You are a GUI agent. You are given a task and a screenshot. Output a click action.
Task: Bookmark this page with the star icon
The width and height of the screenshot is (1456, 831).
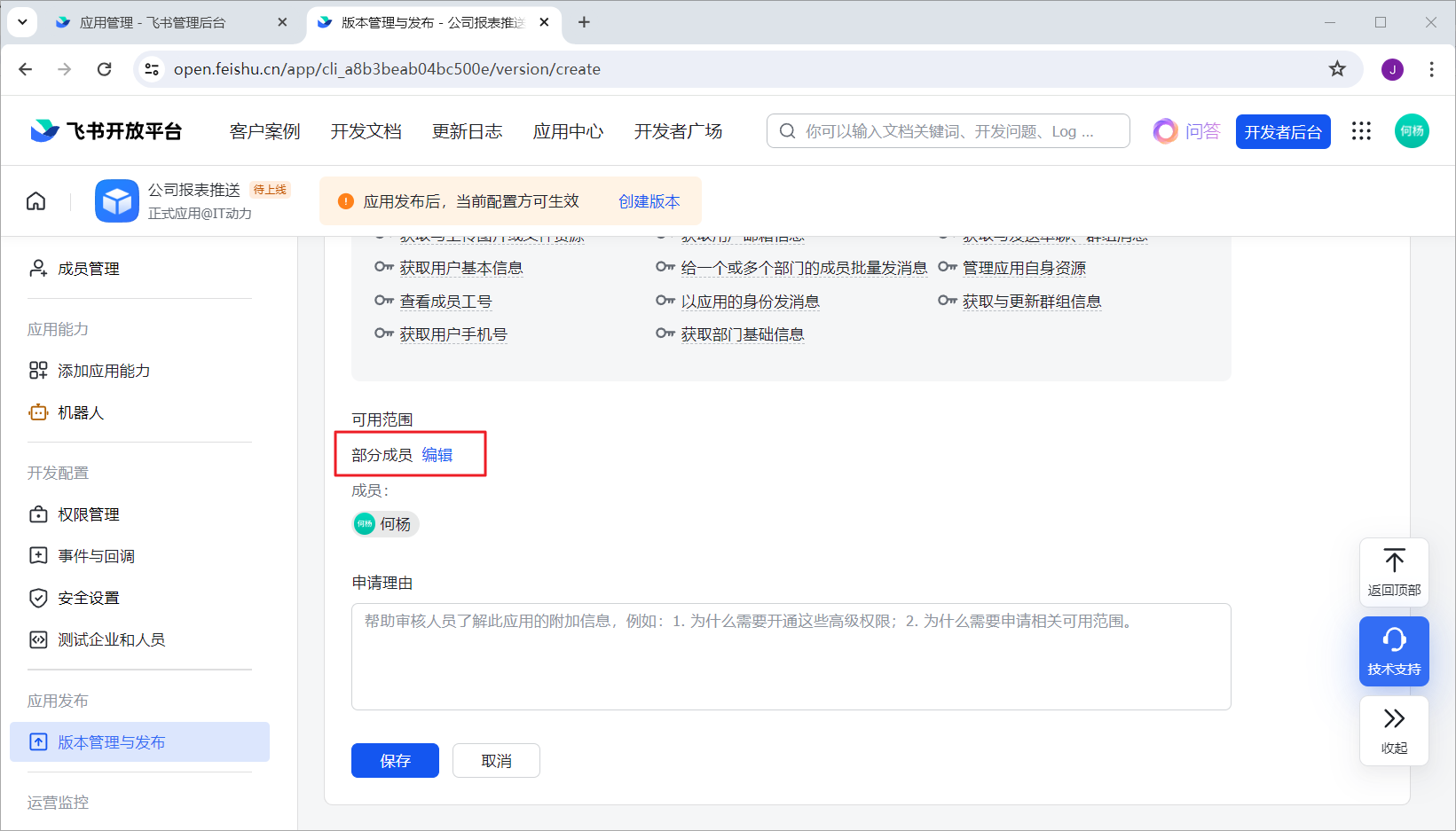1337,69
